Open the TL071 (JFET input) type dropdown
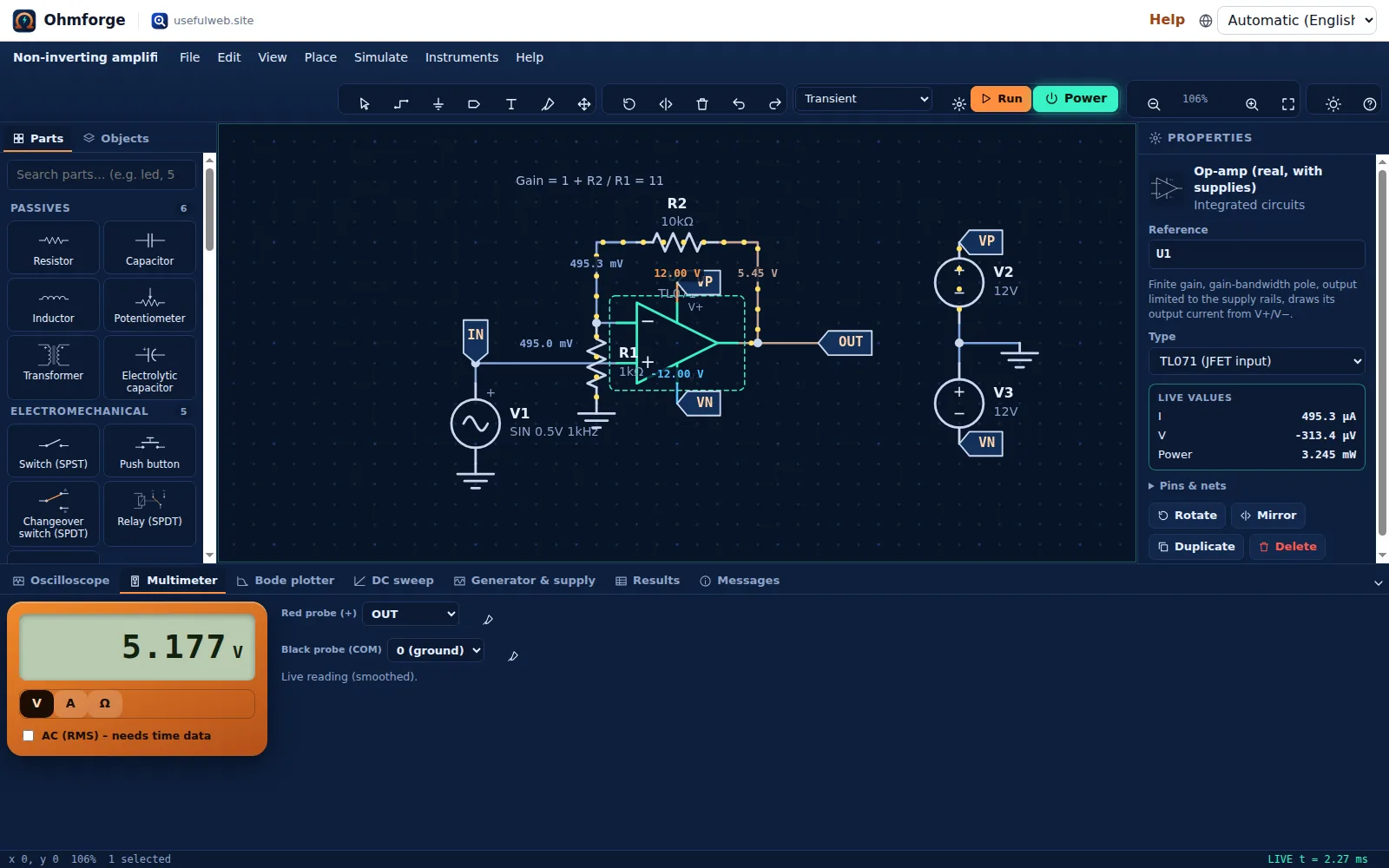The width and height of the screenshot is (1389, 868). point(1256,361)
